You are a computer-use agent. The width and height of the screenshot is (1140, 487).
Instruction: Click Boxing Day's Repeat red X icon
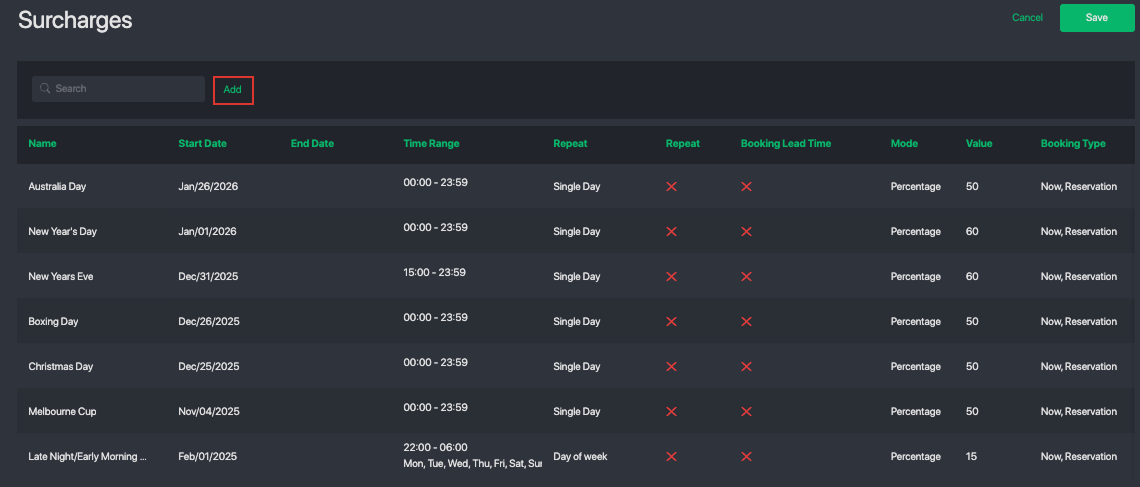pyautogui.click(x=672, y=321)
